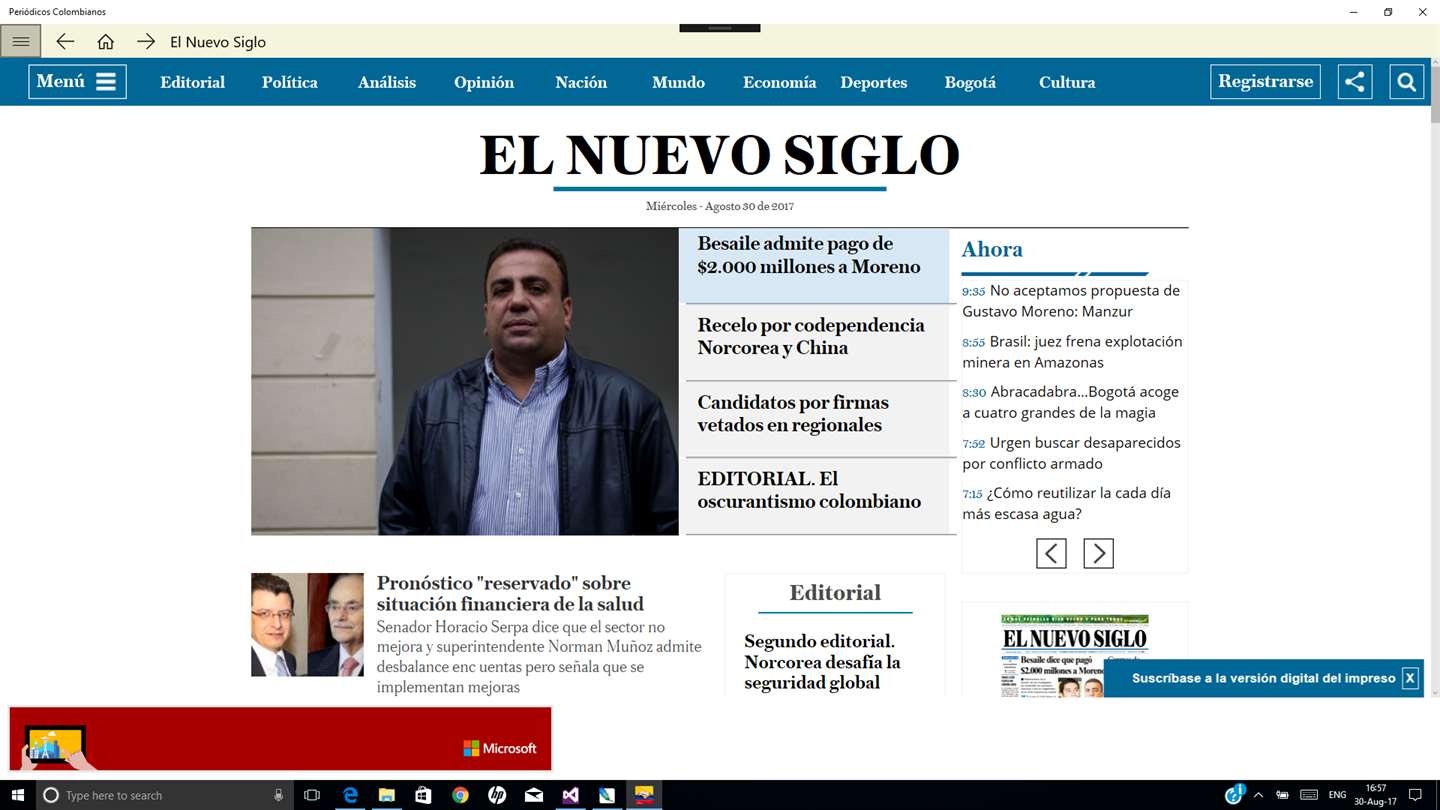
Task: Open the Análisis section
Action: [x=387, y=82]
